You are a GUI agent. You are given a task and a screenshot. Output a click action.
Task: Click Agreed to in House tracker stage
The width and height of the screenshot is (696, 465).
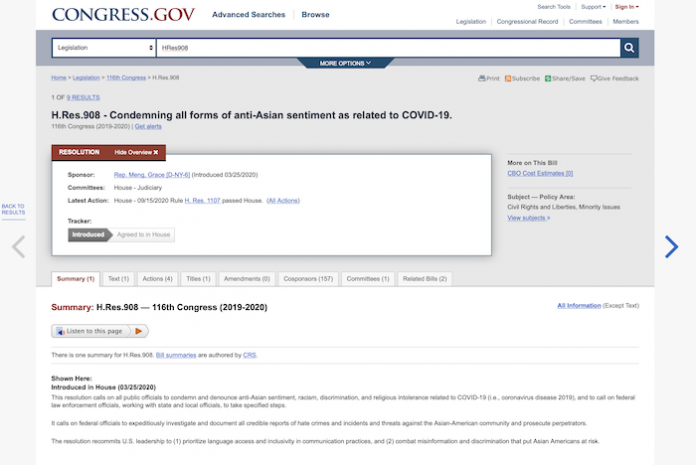pos(143,235)
